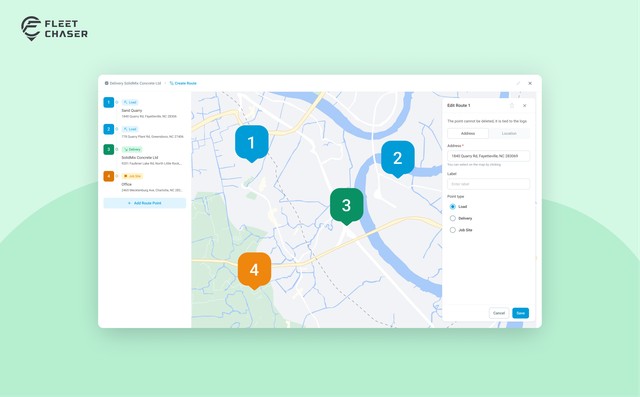Select the SolidMix Concrete Ltd point name
The width and height of the screenshot is (640, 397).
[140, 157]
